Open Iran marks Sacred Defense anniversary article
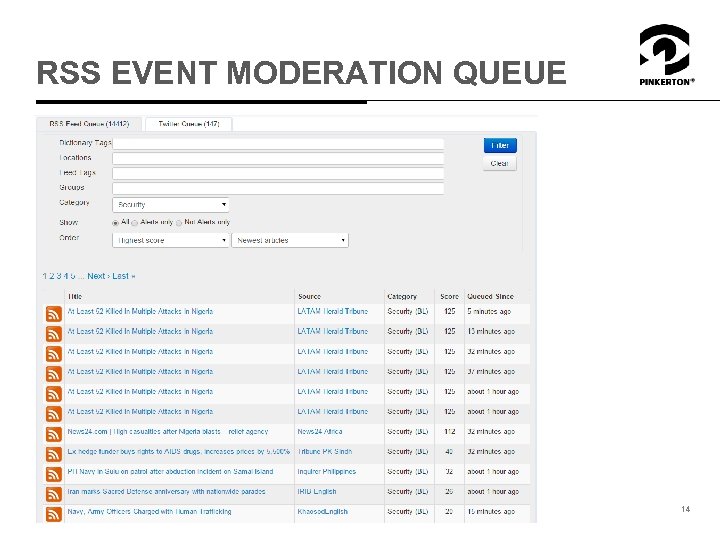The height and width of the screenshot is (540, 720). pos(166,491)
